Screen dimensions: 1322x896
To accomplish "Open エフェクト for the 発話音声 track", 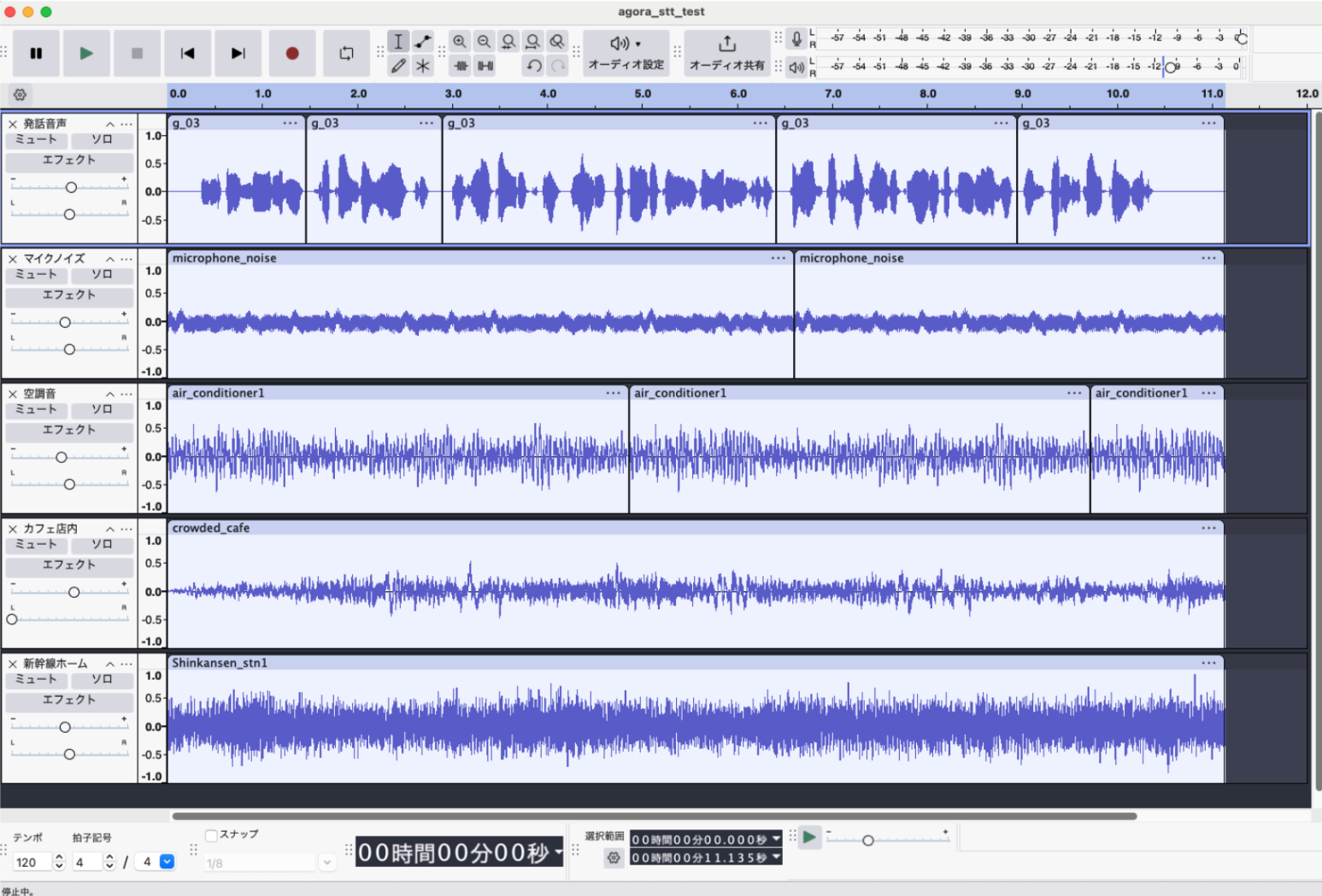I will (69, 161).
